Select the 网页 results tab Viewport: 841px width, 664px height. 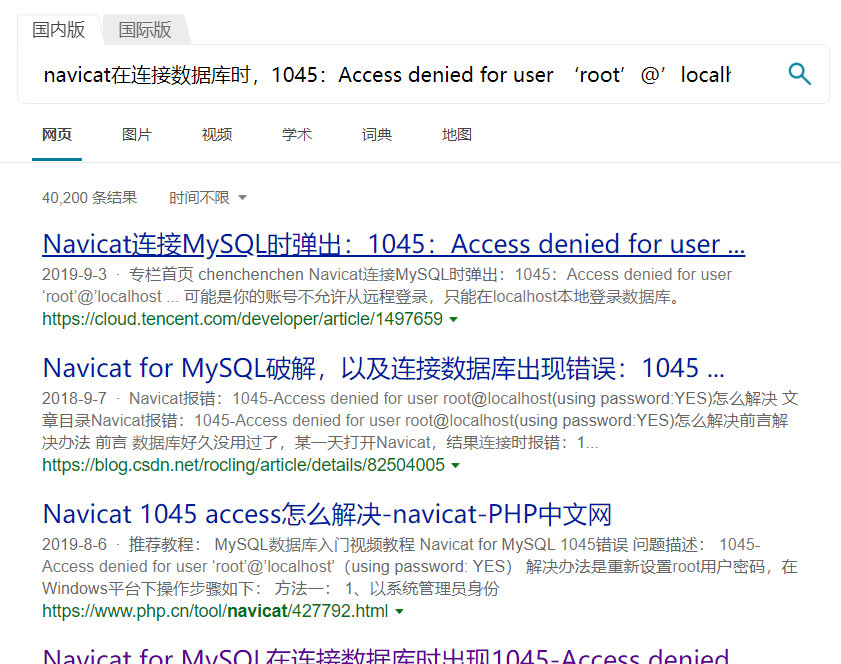click(57, 133)
